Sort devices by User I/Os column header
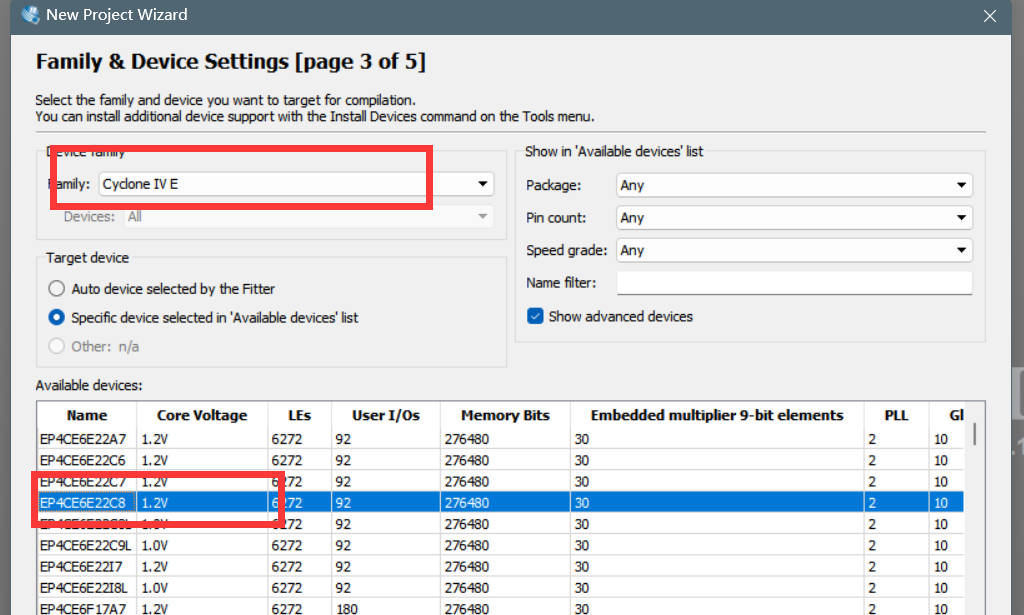 click(x=386, y=415)
